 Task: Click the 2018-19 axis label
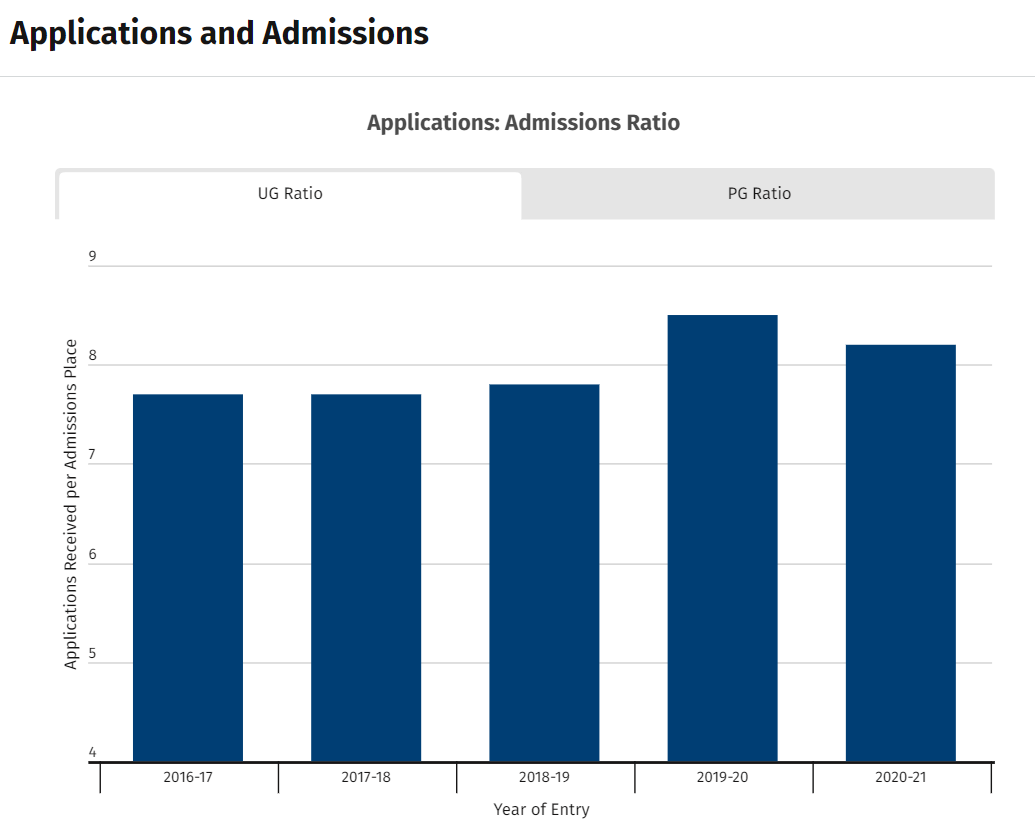click(x=544, y=777)
